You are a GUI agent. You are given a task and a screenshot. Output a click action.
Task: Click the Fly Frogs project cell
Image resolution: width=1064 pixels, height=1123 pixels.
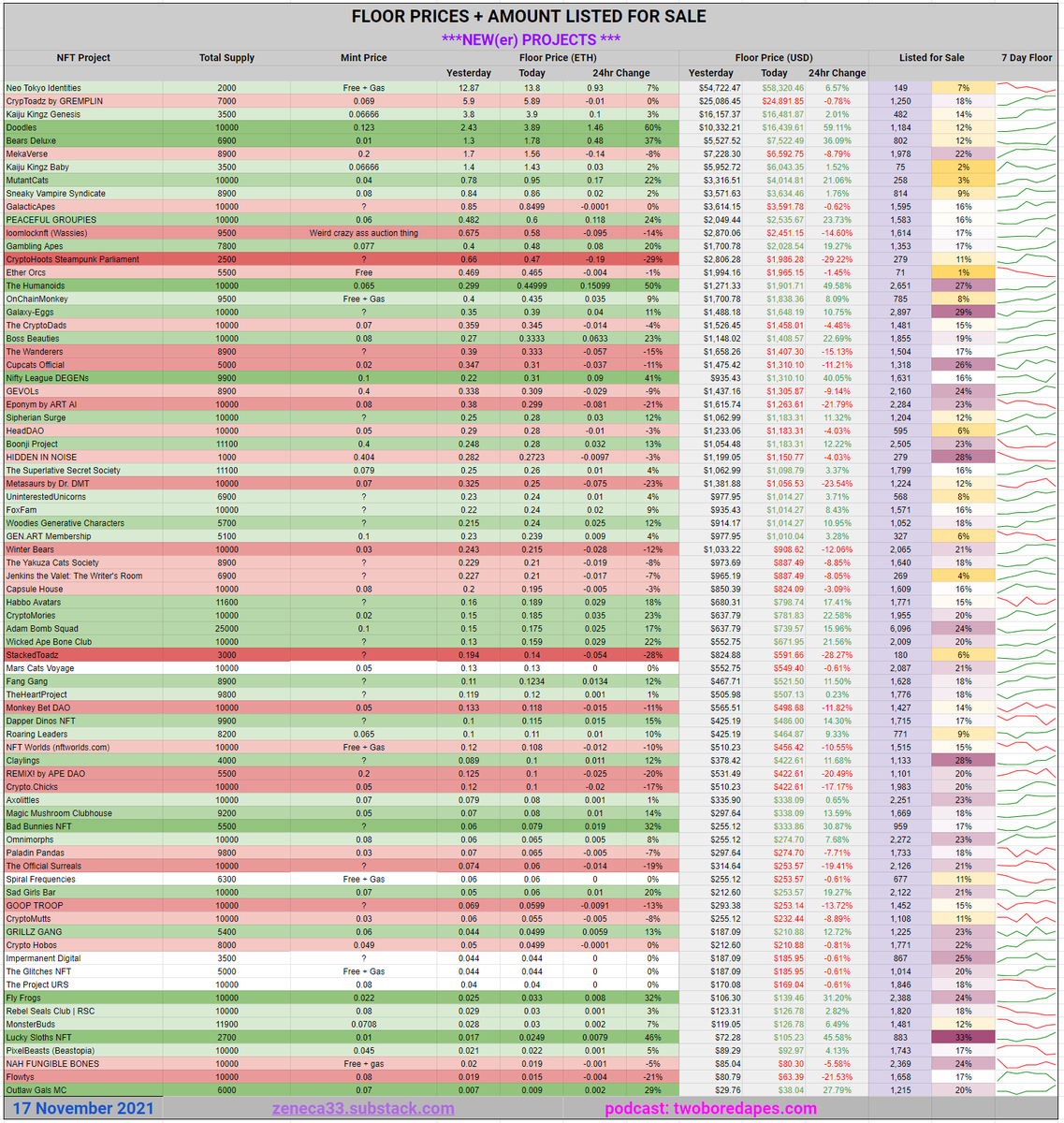coord(83,999)
